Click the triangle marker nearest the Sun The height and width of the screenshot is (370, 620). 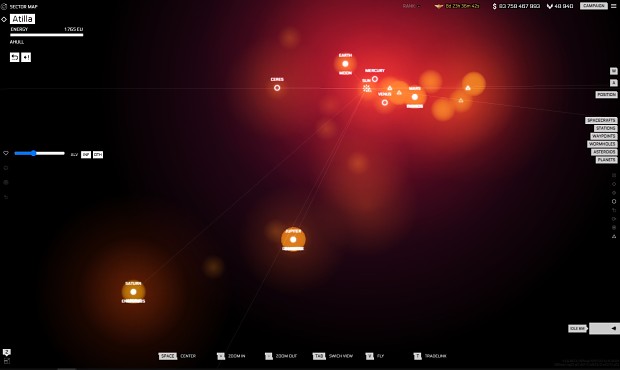(x=389, y=88)
